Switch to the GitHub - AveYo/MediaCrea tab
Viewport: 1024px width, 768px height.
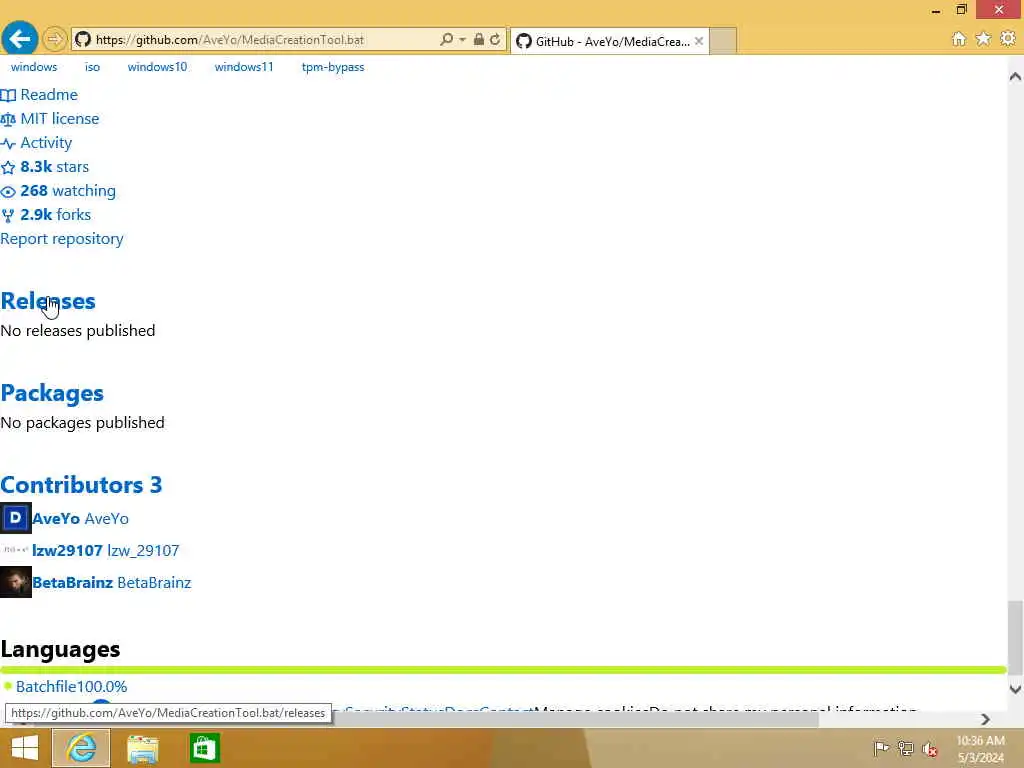[x=609, y=41]
